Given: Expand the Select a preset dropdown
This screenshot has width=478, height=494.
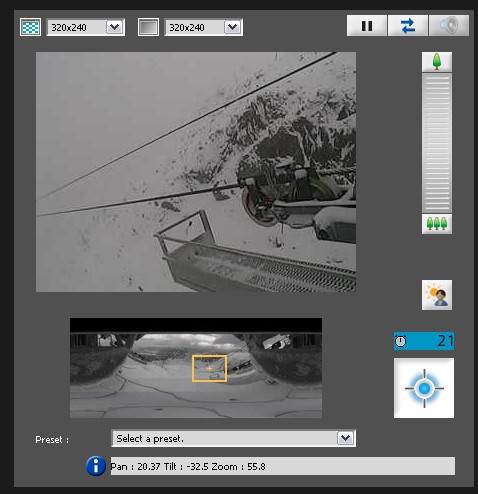Looking at the screenshot, I should point(233,438).
